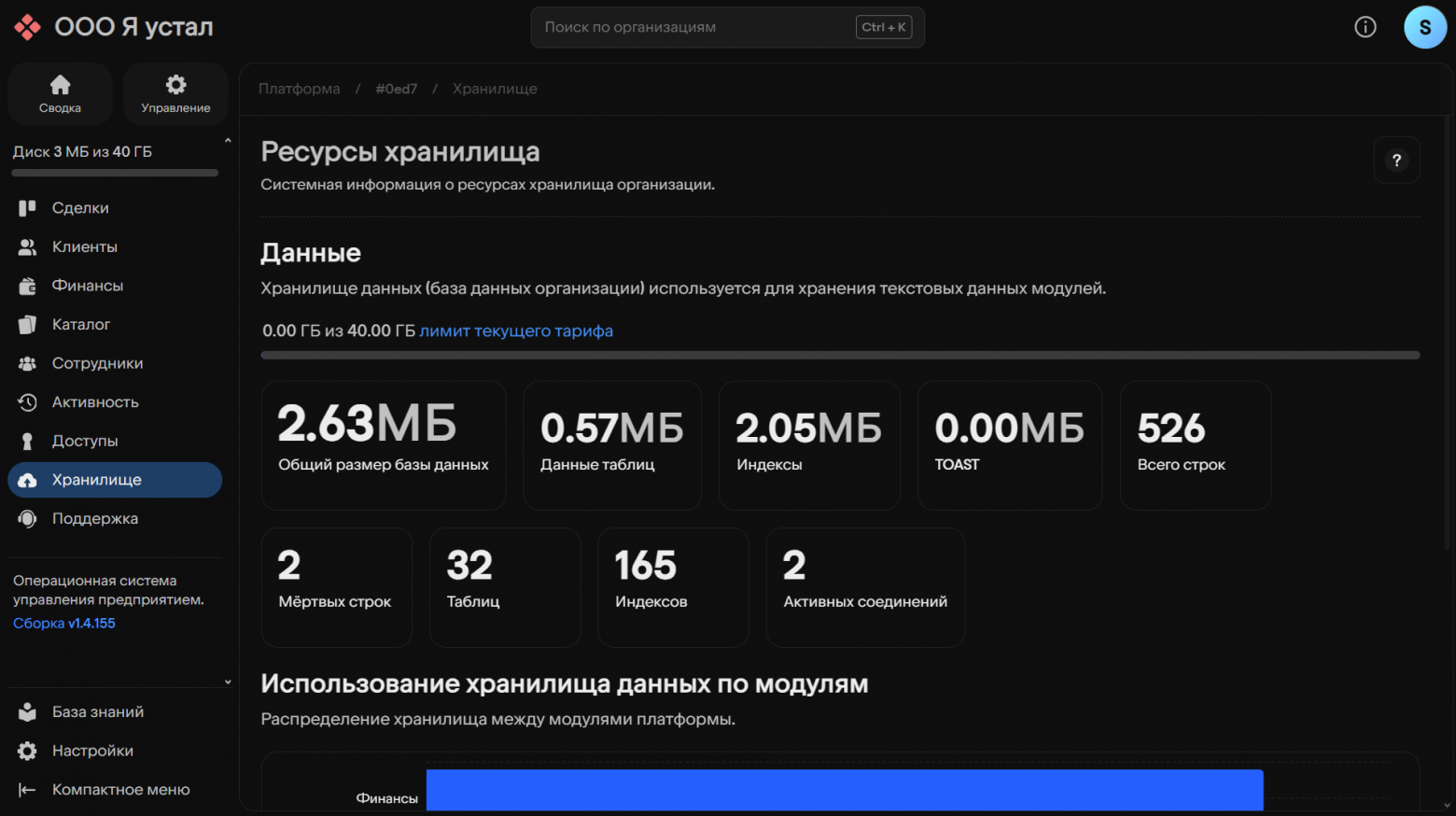1456x816 pixels.
Task: Open the Управление gear icon
Action: pyautogui.click(x=175, y=85)
